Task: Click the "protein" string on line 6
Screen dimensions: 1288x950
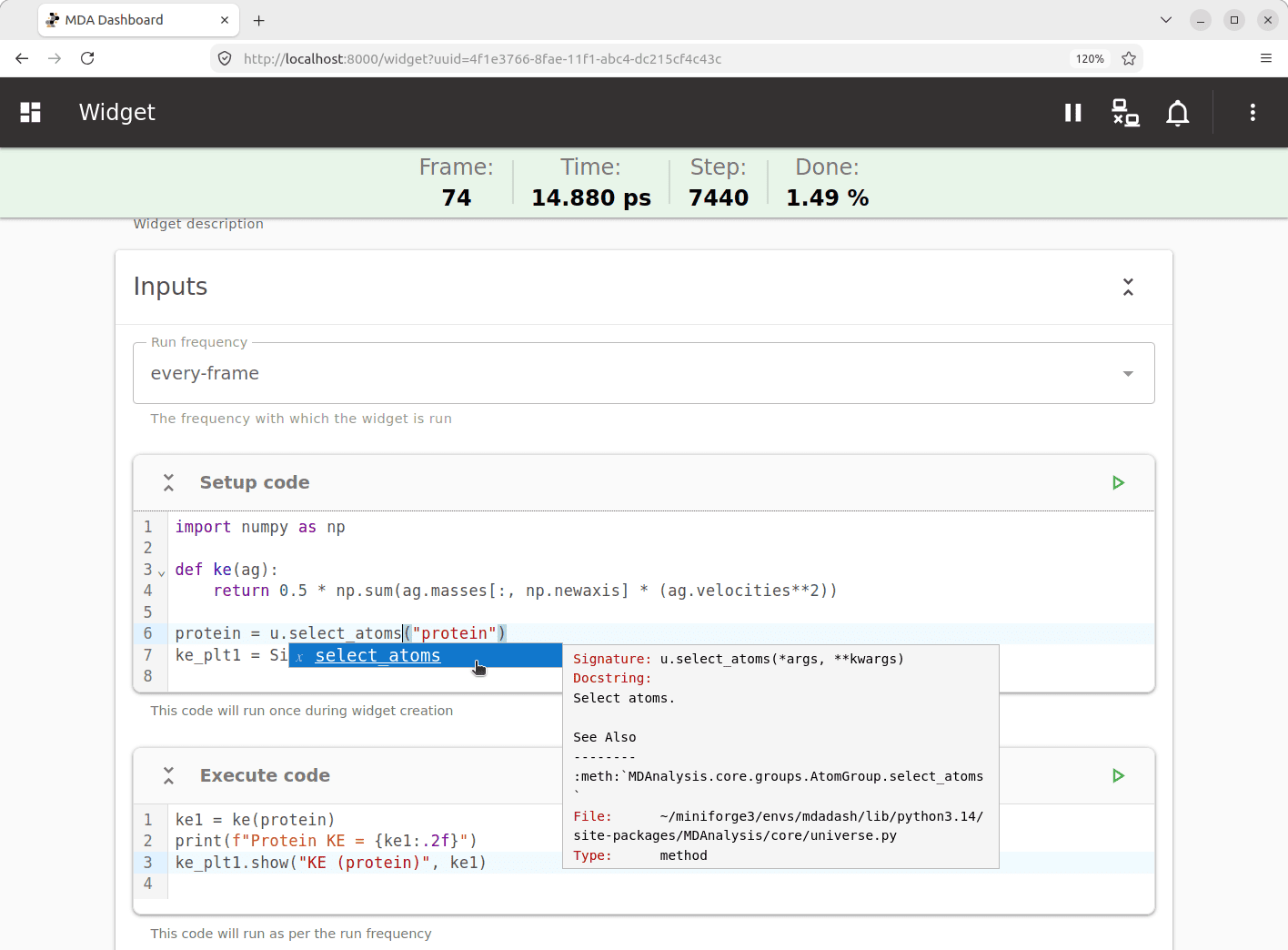Action: point(455,633)
